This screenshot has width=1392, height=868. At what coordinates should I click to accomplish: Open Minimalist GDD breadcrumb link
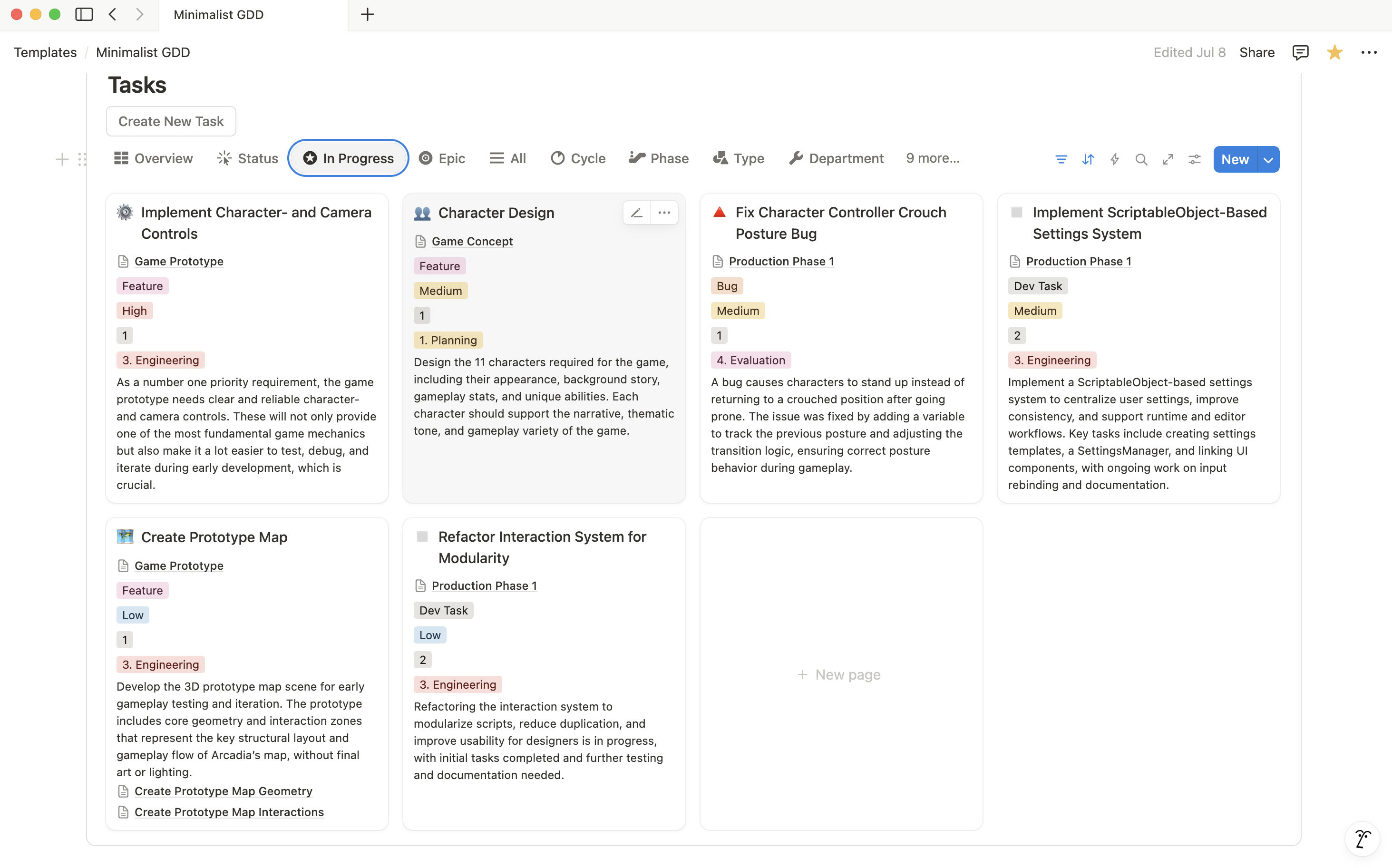[x=143, y=52]
